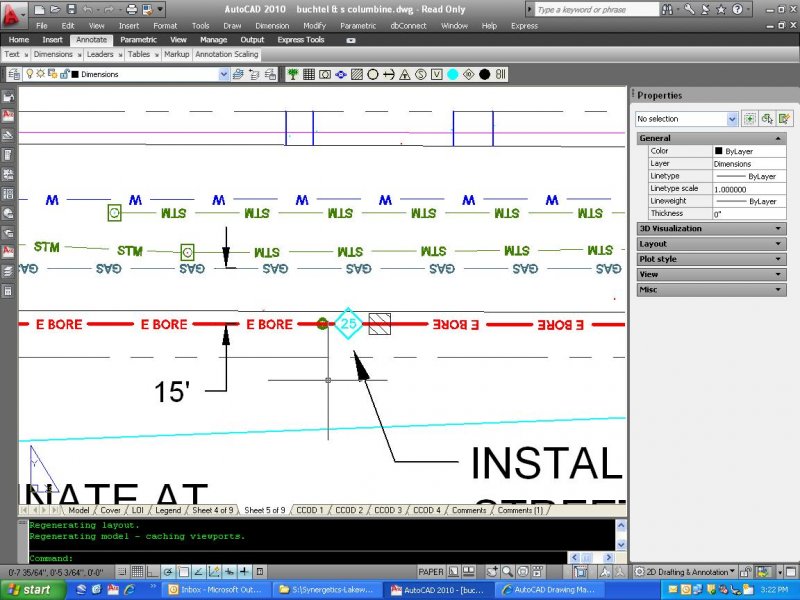The height and width of the screenshot is (600, 800).
Task: Collapse the General section in Properties
Action: (779, 138)
